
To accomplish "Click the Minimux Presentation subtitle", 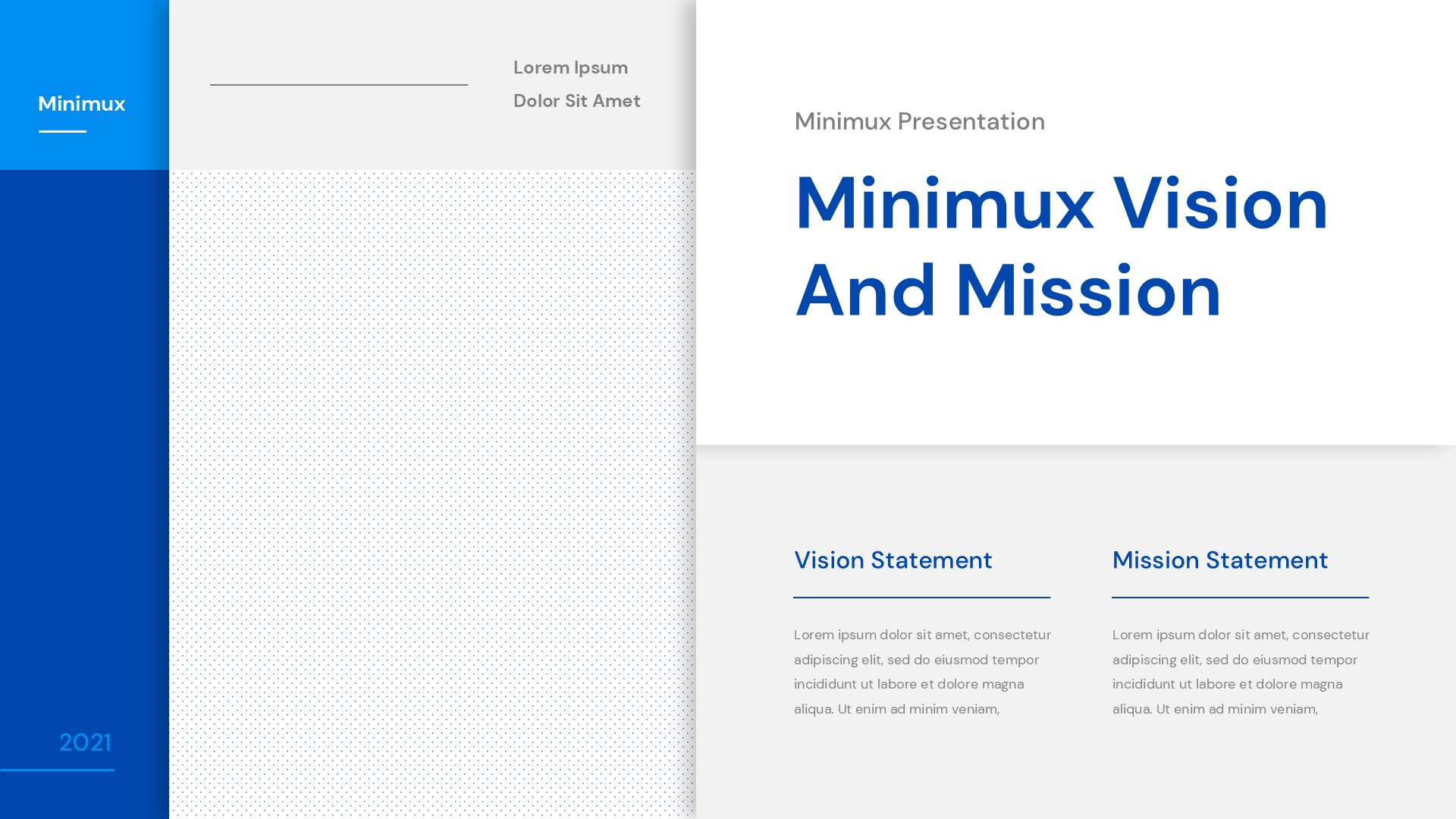I will (x=919, y=121).
